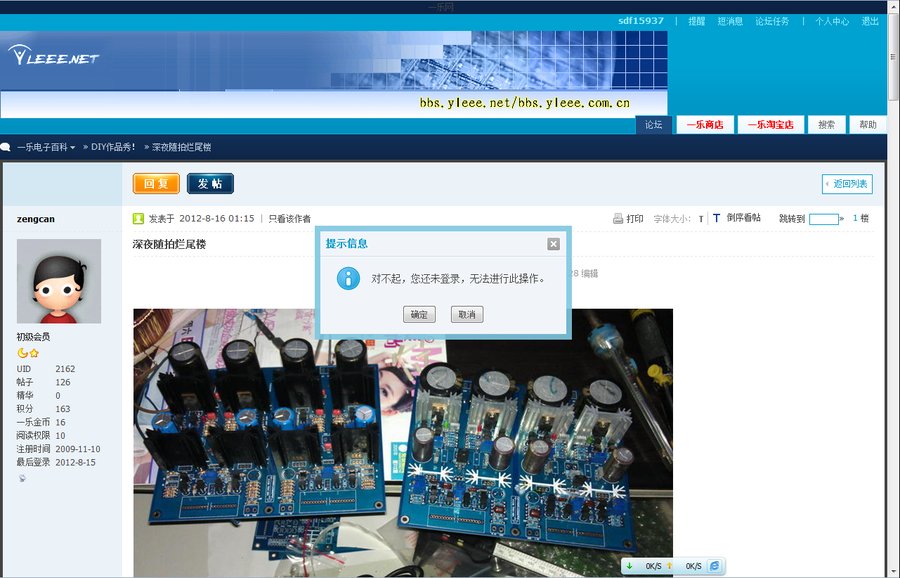Click the star rating icon under the moon
This screenshot has width=900, height=578.
click(33, 352)
